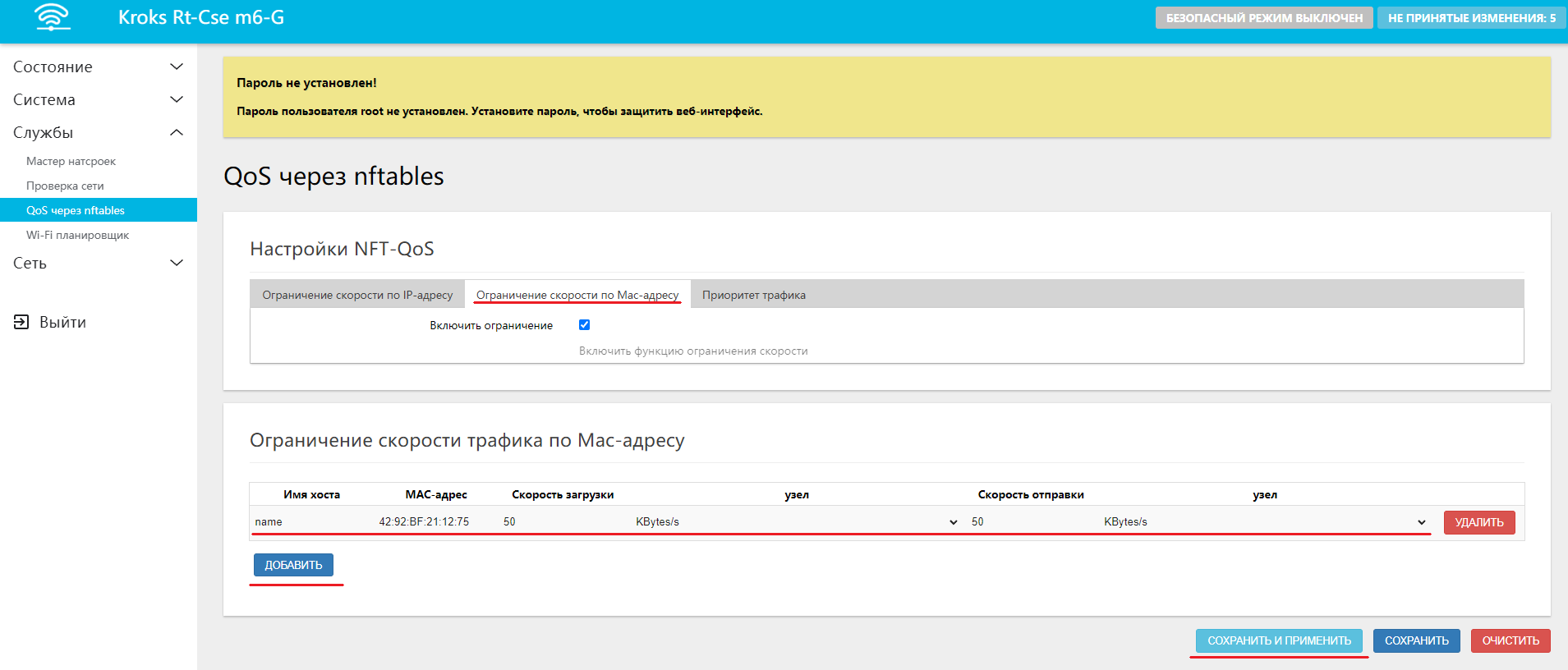Switch to Ограничение скорости по IP-адресу tab
Viewport: 1568px width, 670px height.
coord(357,295)
